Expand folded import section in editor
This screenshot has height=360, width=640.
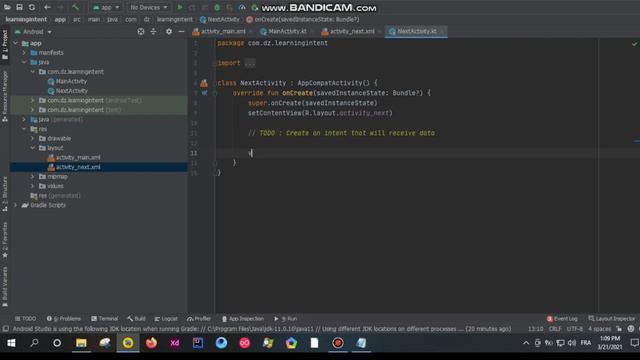point(250,63)
